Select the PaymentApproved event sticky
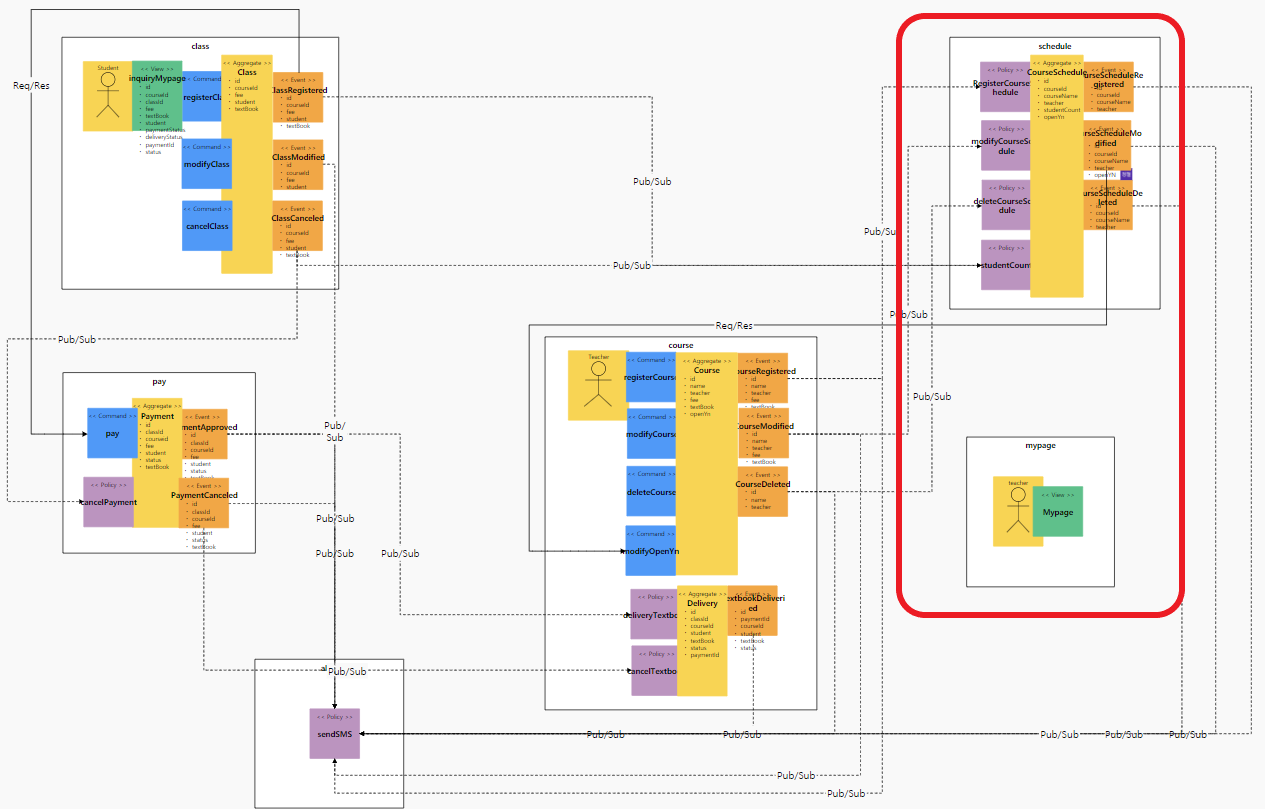This screenshot has width=1265, height=809. point(205,434)
